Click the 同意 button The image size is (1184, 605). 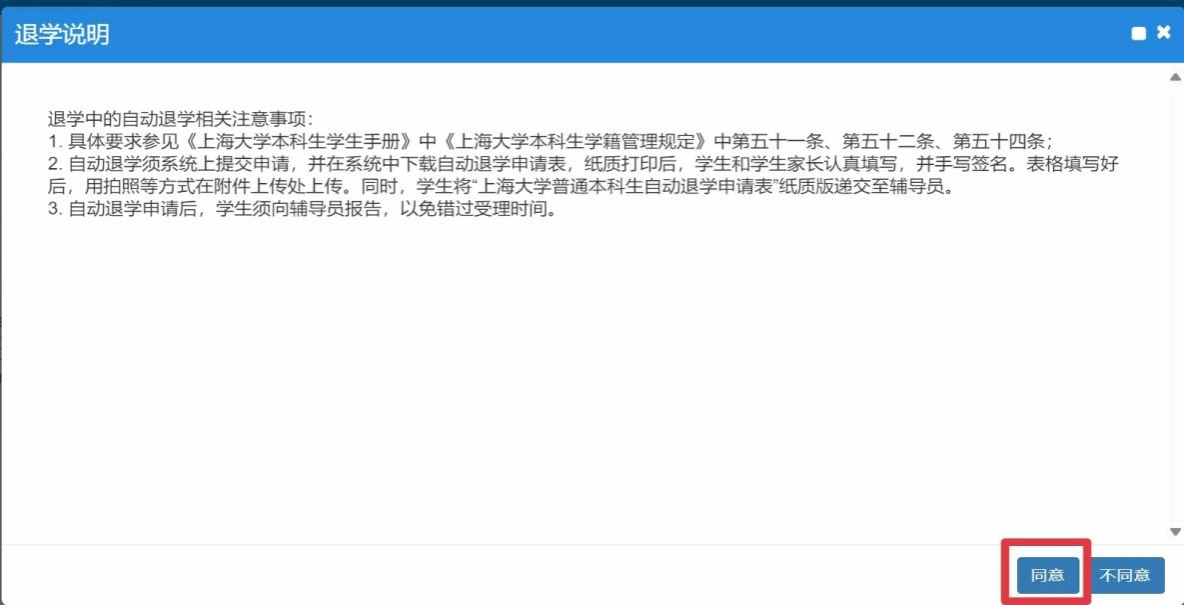[1047, 576]
